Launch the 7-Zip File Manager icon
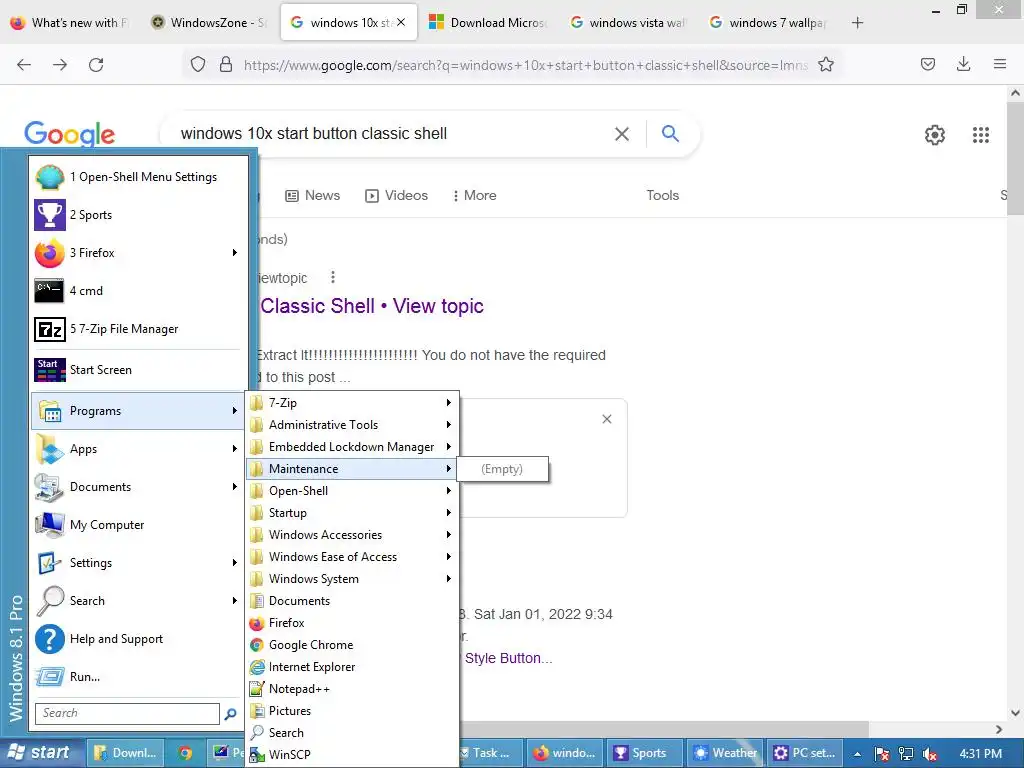The width and height of the screenshot is (1024, 768). [x=50, y=329]
